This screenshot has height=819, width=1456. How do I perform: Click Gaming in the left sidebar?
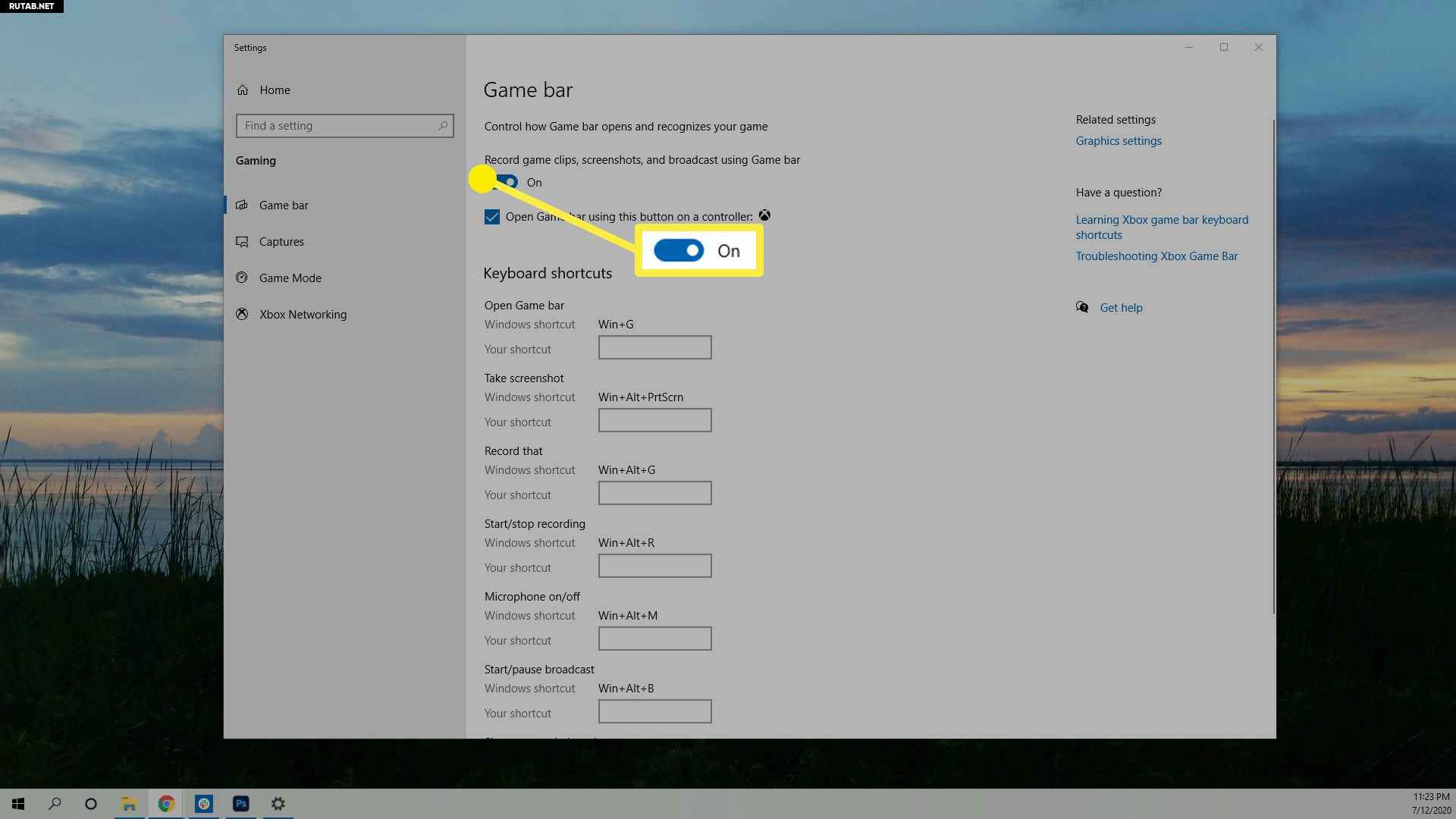(x=256, y=160)
